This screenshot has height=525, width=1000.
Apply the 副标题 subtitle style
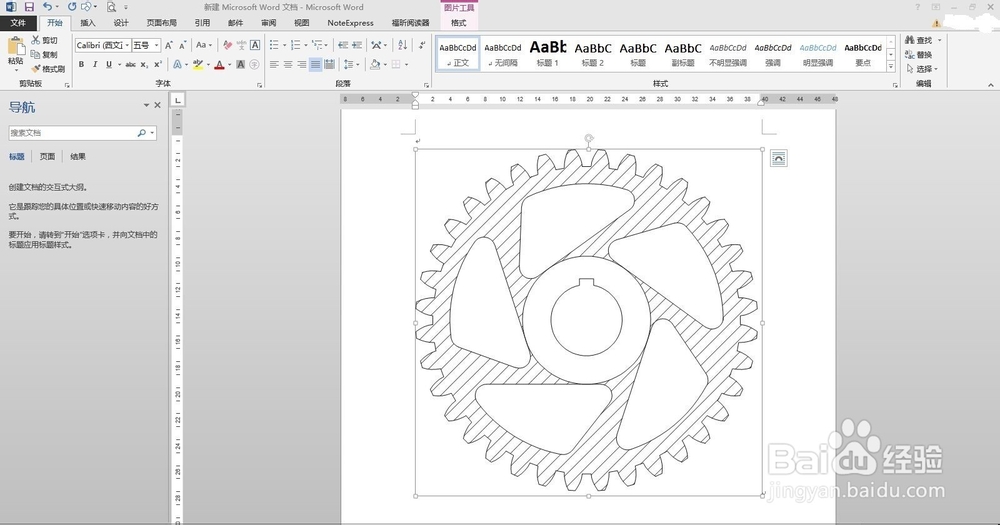(682, 54)
